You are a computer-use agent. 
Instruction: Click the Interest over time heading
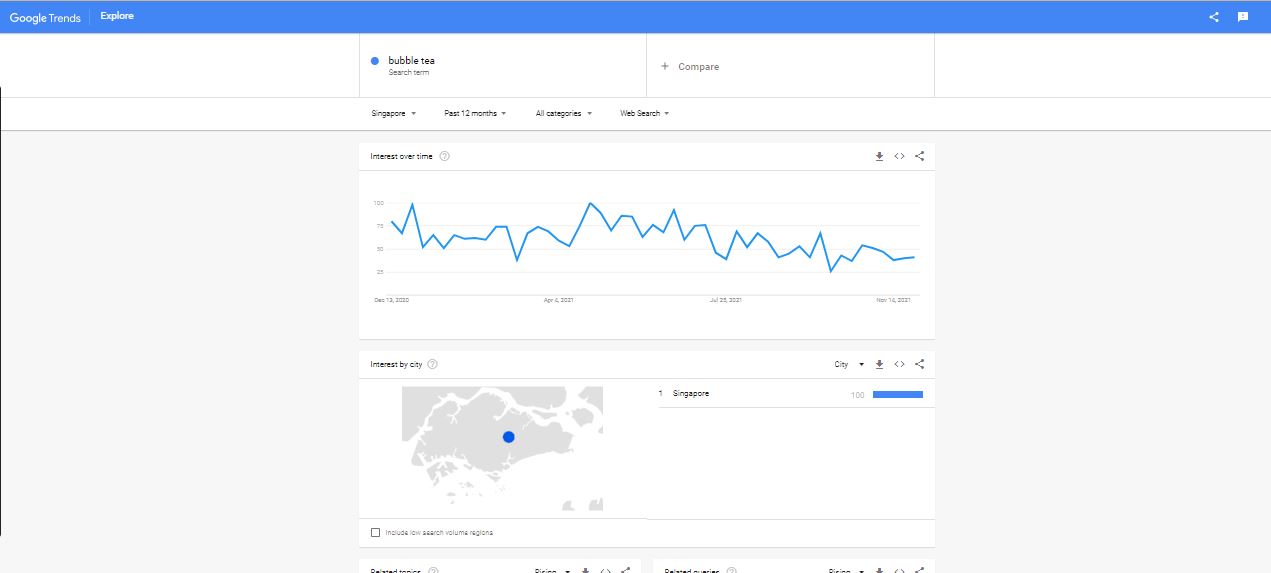pos(402,156)
